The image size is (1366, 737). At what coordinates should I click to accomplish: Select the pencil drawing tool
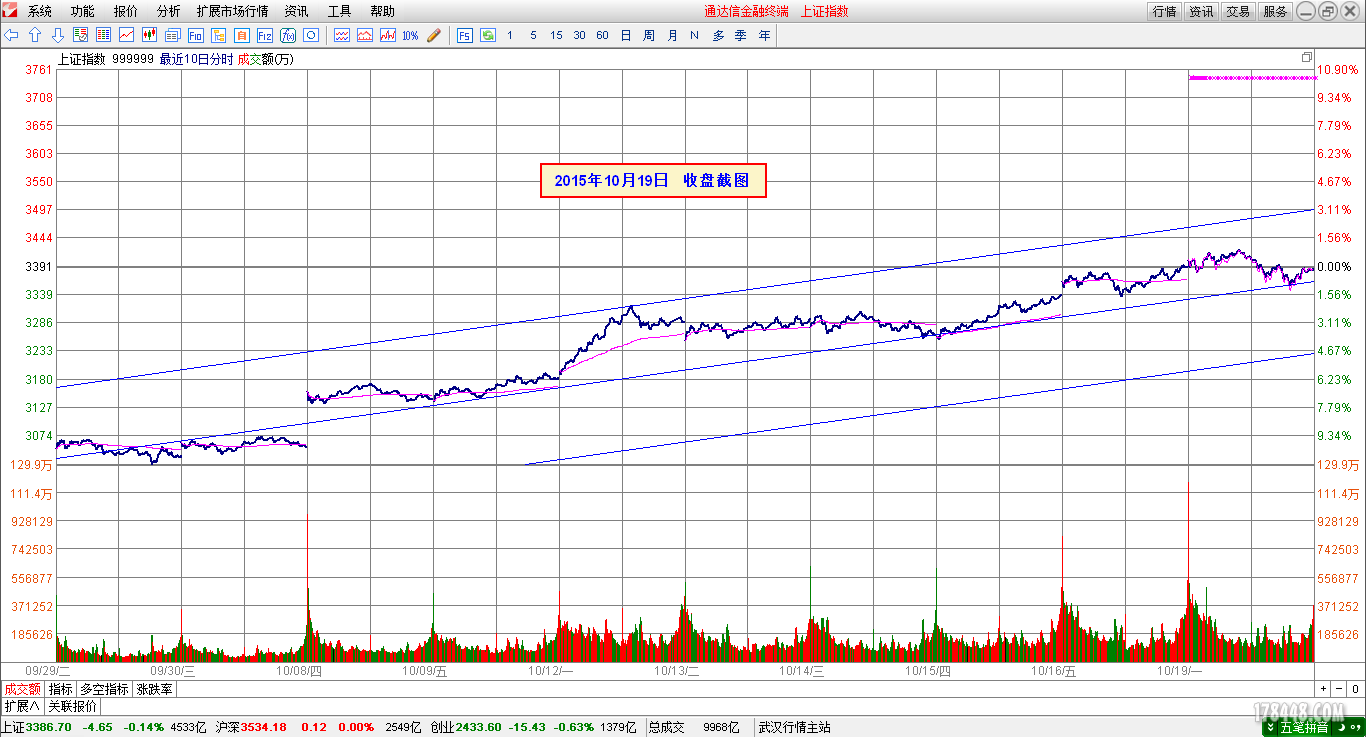point(433,35)
